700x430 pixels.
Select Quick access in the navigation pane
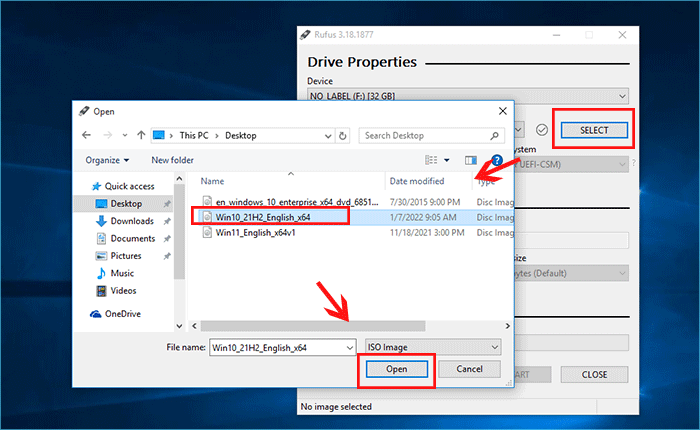coord(123,186)
